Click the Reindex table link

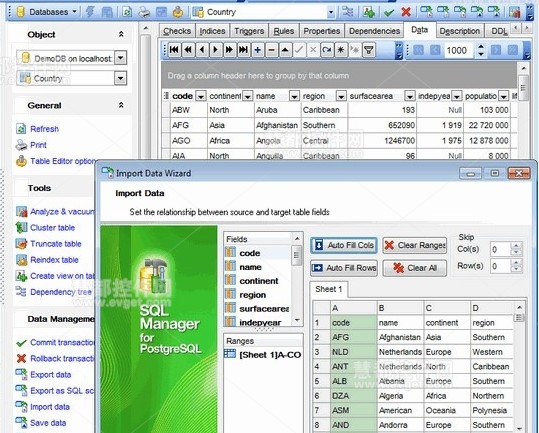(54, 260)
